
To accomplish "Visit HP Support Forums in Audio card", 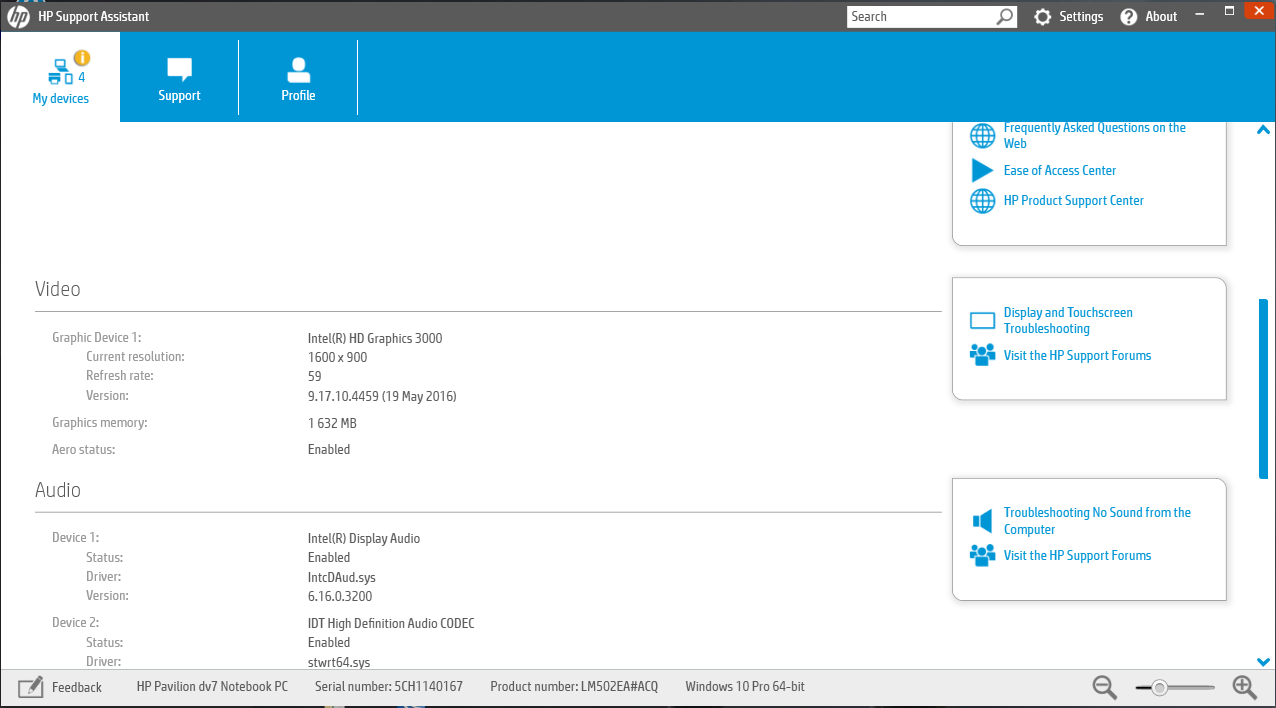I will [1077, 555].
